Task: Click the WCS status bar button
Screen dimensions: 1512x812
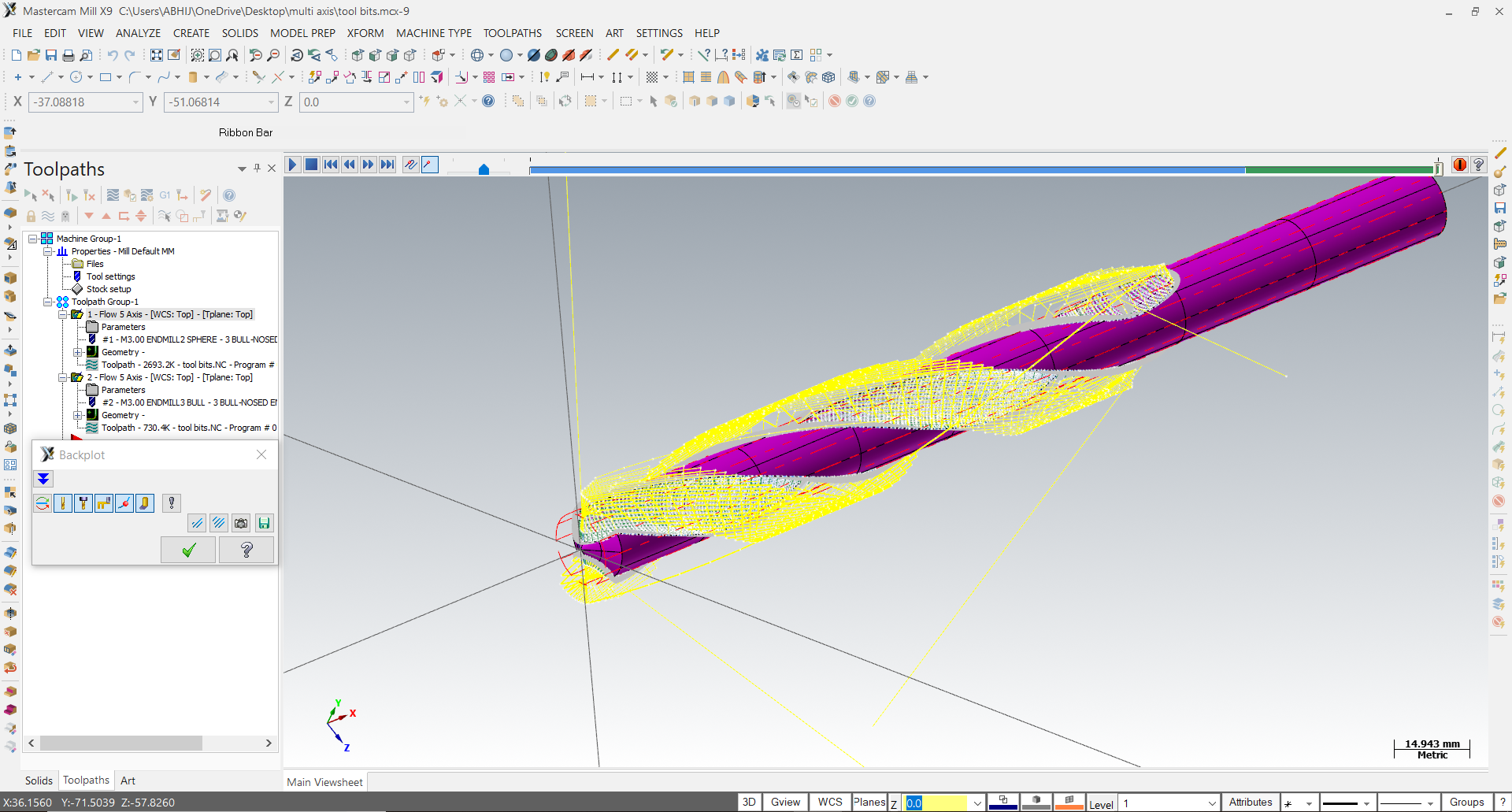Action: coord(830,802)
